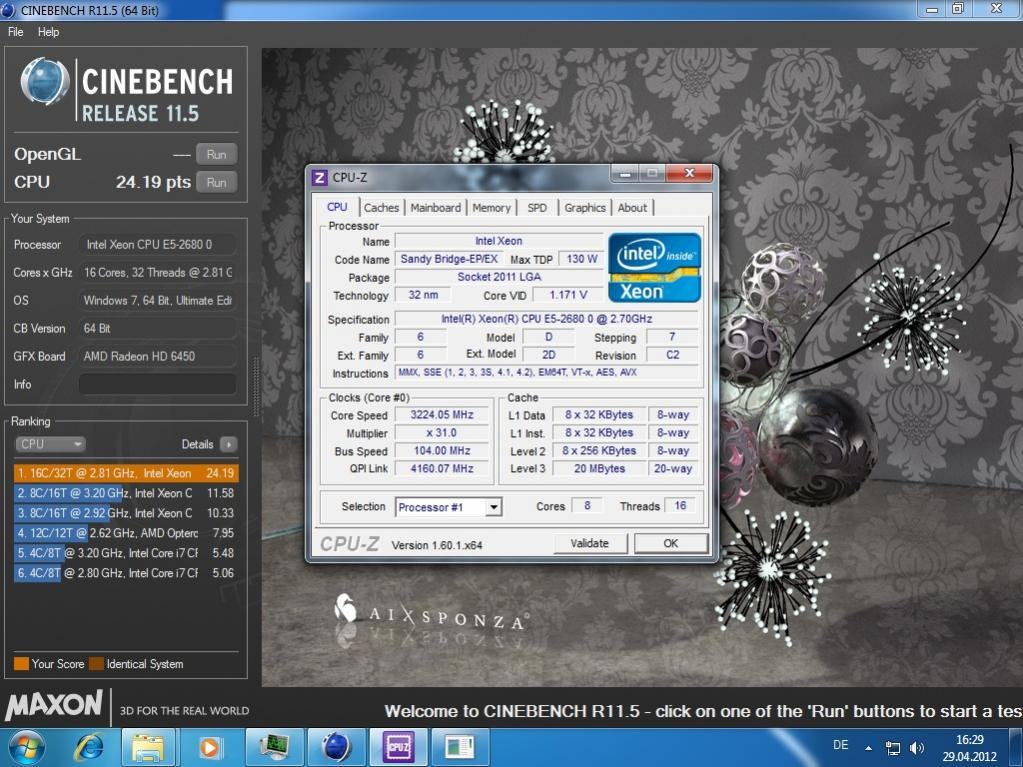Click the GFX Board AMD Radeon HD 6450 field
The width and height of the screenshot is (1023, 767).
click(157, 356)
